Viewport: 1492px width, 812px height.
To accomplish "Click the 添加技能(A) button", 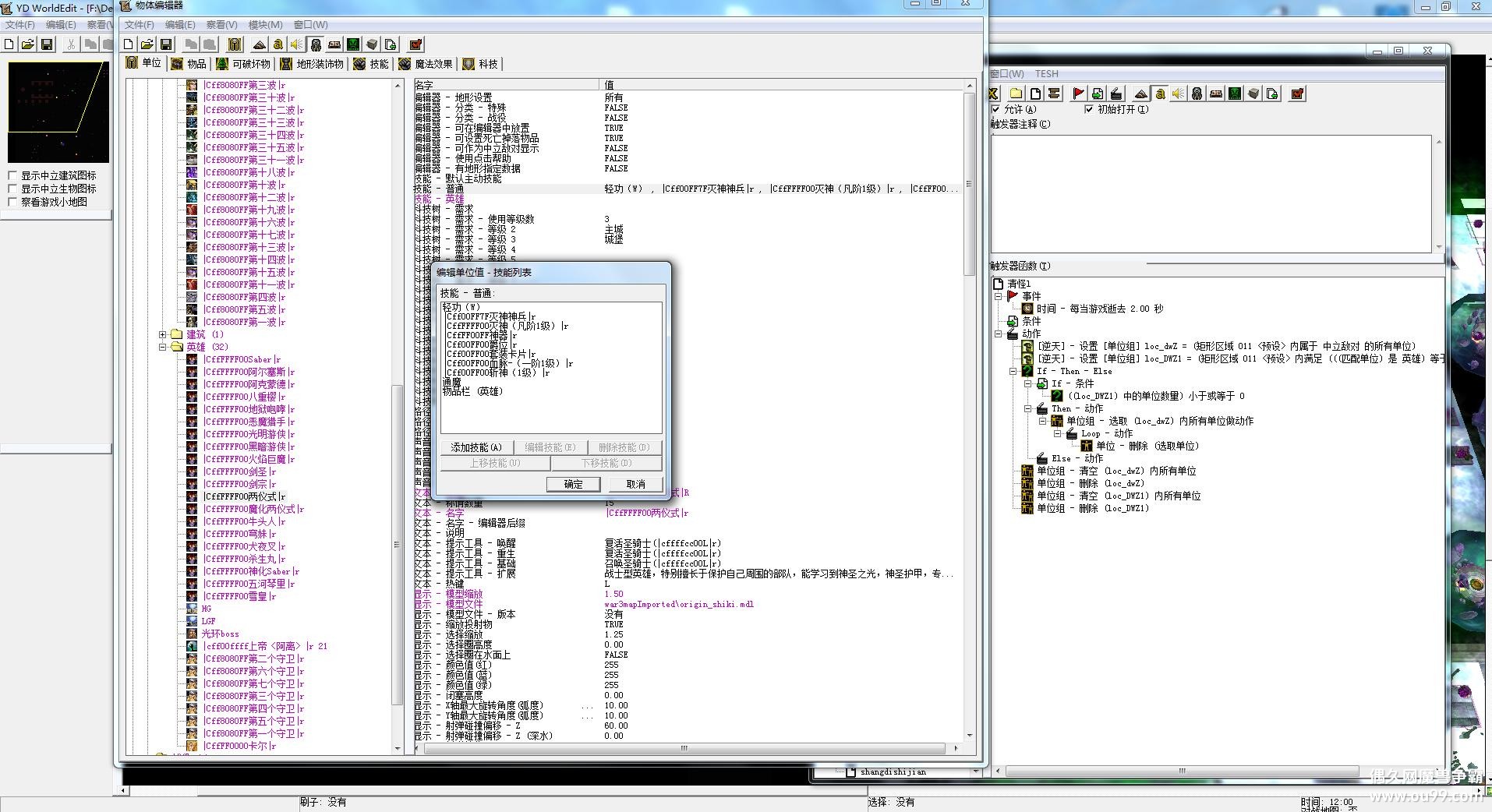I will click(476, 447).
